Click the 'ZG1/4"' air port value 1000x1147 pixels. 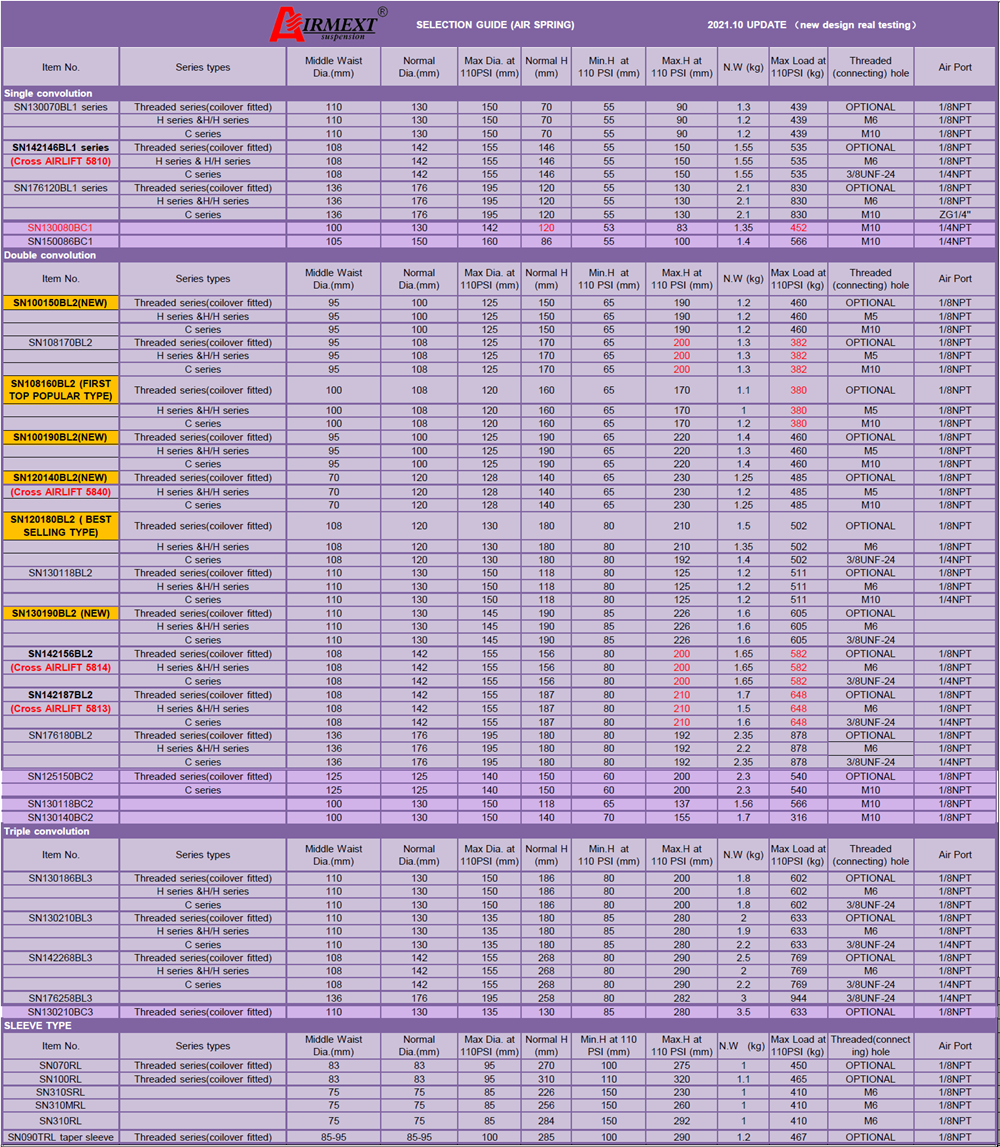pos(955,215)
